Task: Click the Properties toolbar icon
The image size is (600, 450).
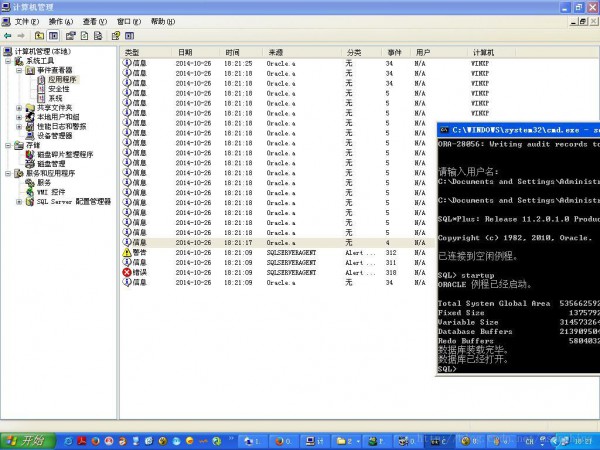Action: click(x=70, y=36)
